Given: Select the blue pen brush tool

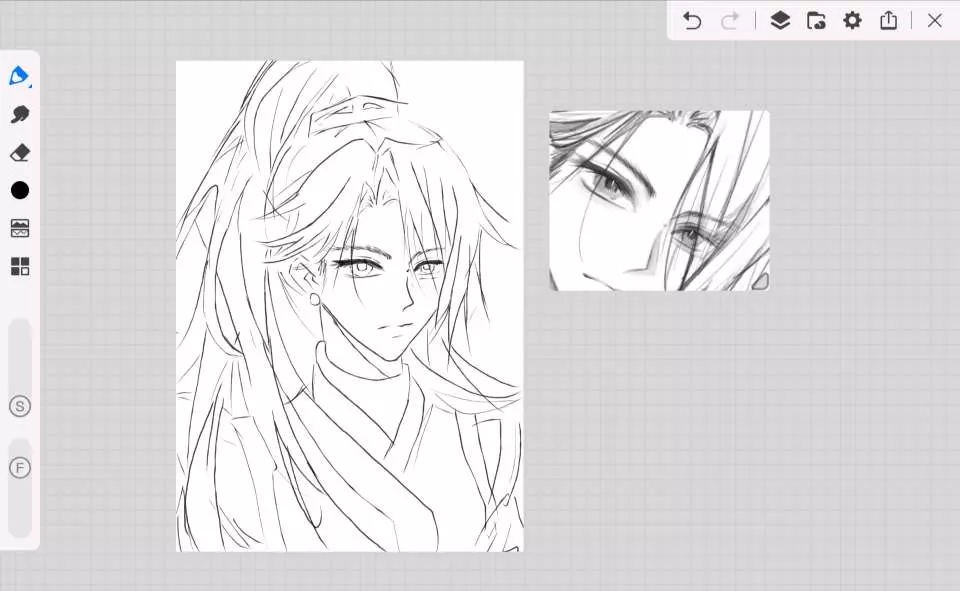Looking at the screenshot, I should 20,77.
